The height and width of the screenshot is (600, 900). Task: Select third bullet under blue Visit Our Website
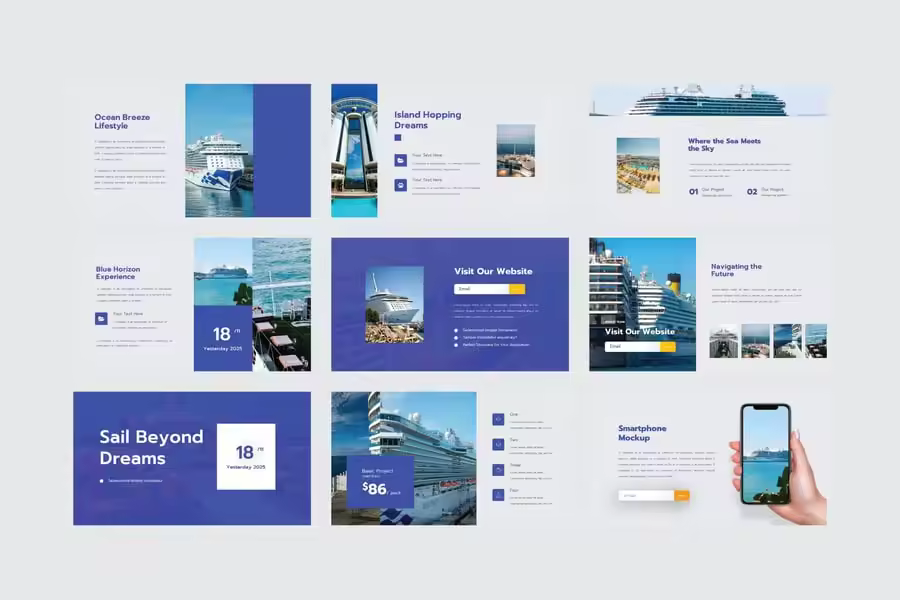(456, 345)
